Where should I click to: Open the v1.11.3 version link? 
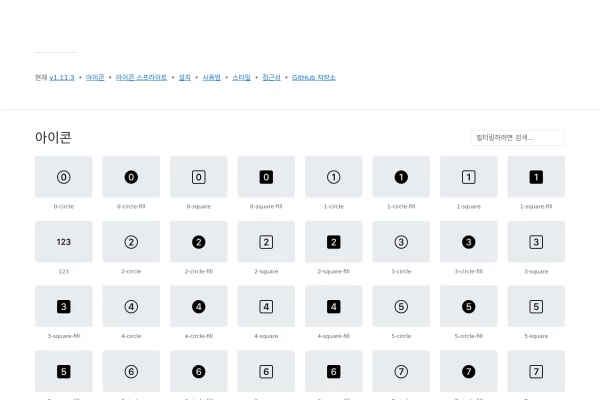pyautogui.click(x=62, y=77)
